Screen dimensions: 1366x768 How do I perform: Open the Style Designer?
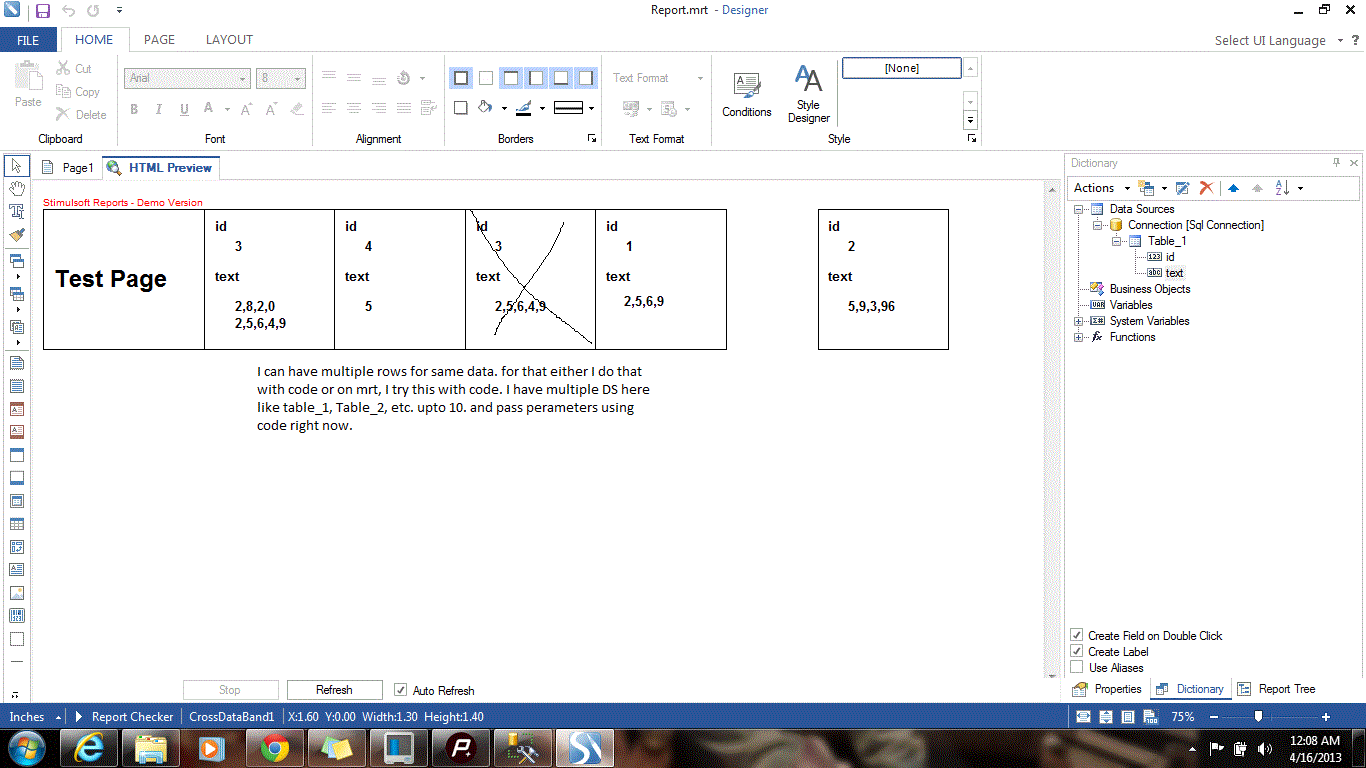(x=808, y=94)
